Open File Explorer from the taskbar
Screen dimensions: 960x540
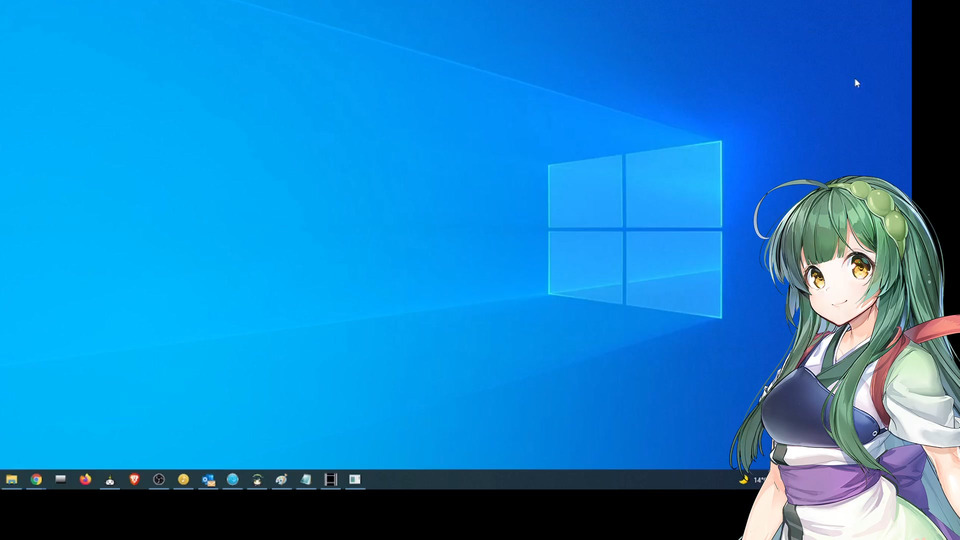[12, 479]
